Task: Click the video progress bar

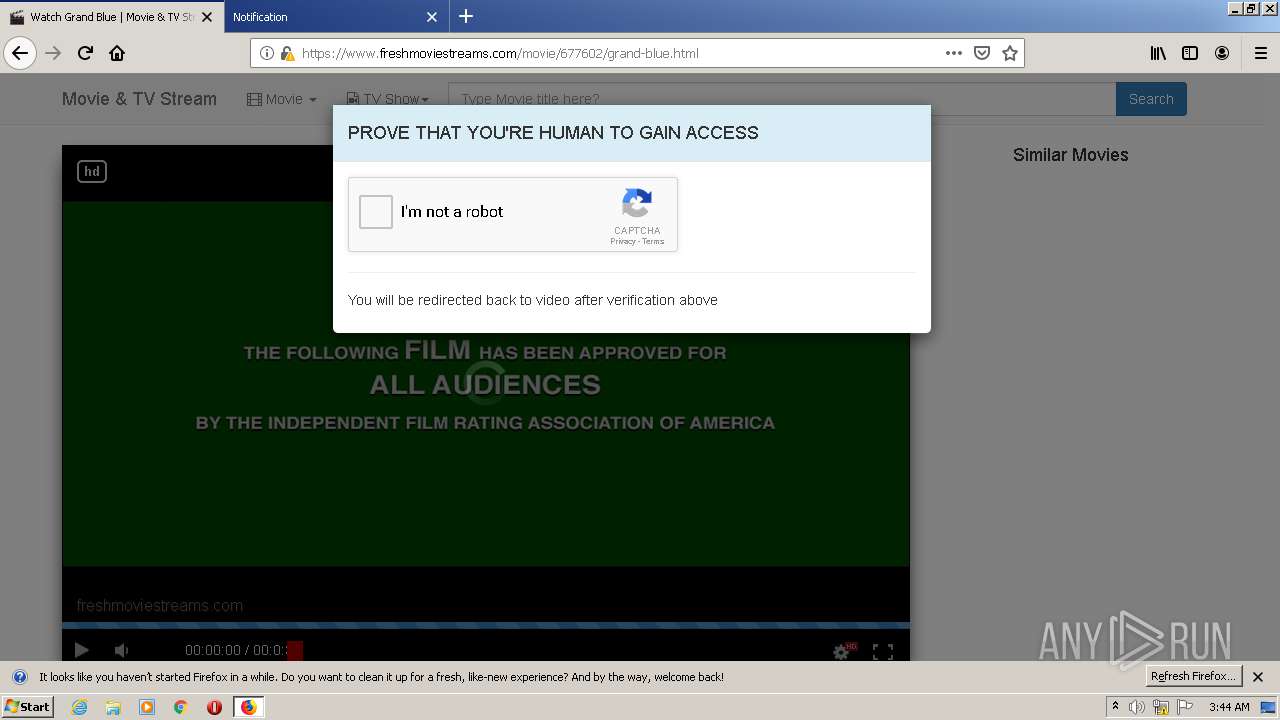Action: tap(486, 625)
